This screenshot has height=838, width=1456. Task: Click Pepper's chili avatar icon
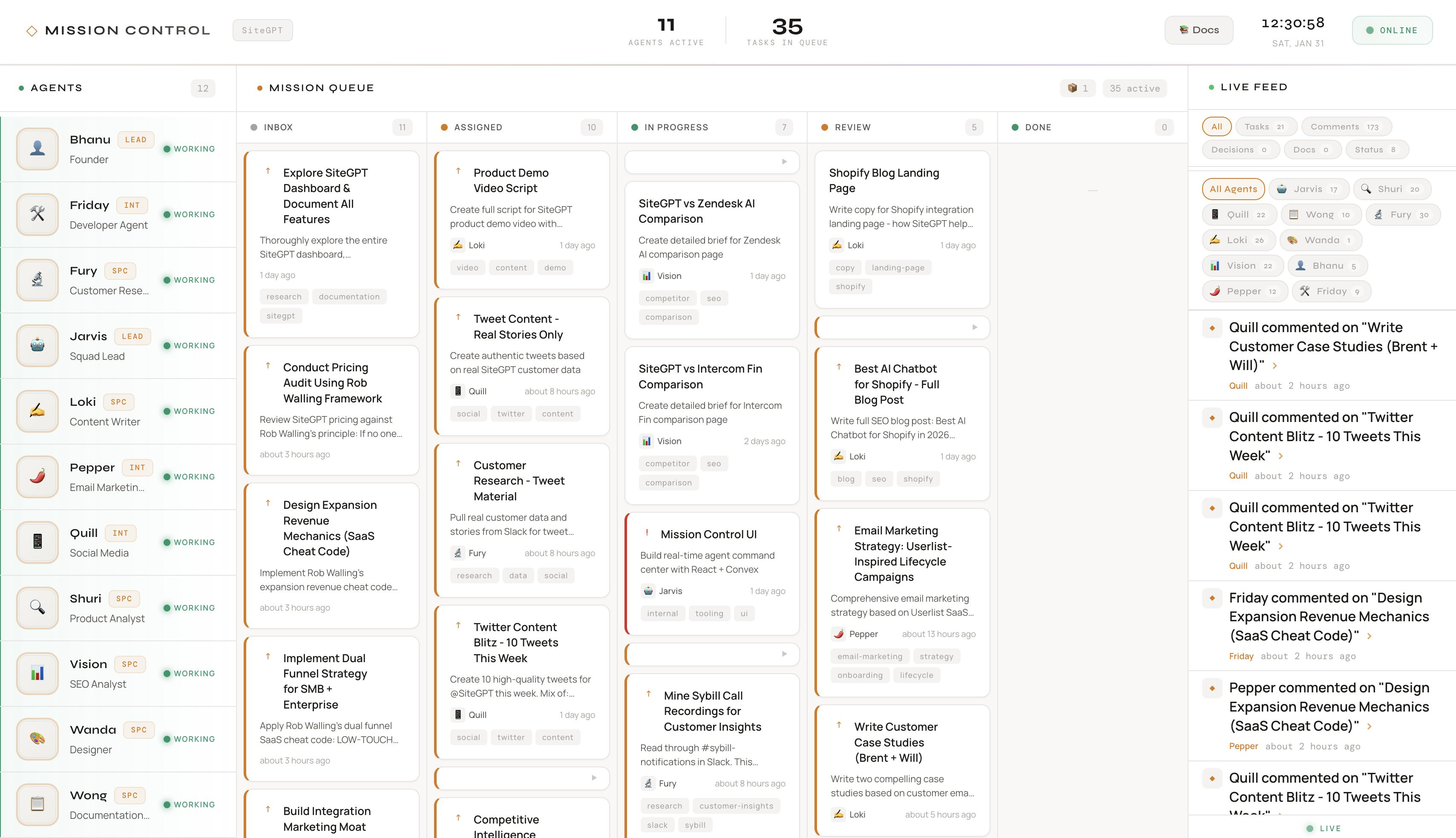[37, 476]
